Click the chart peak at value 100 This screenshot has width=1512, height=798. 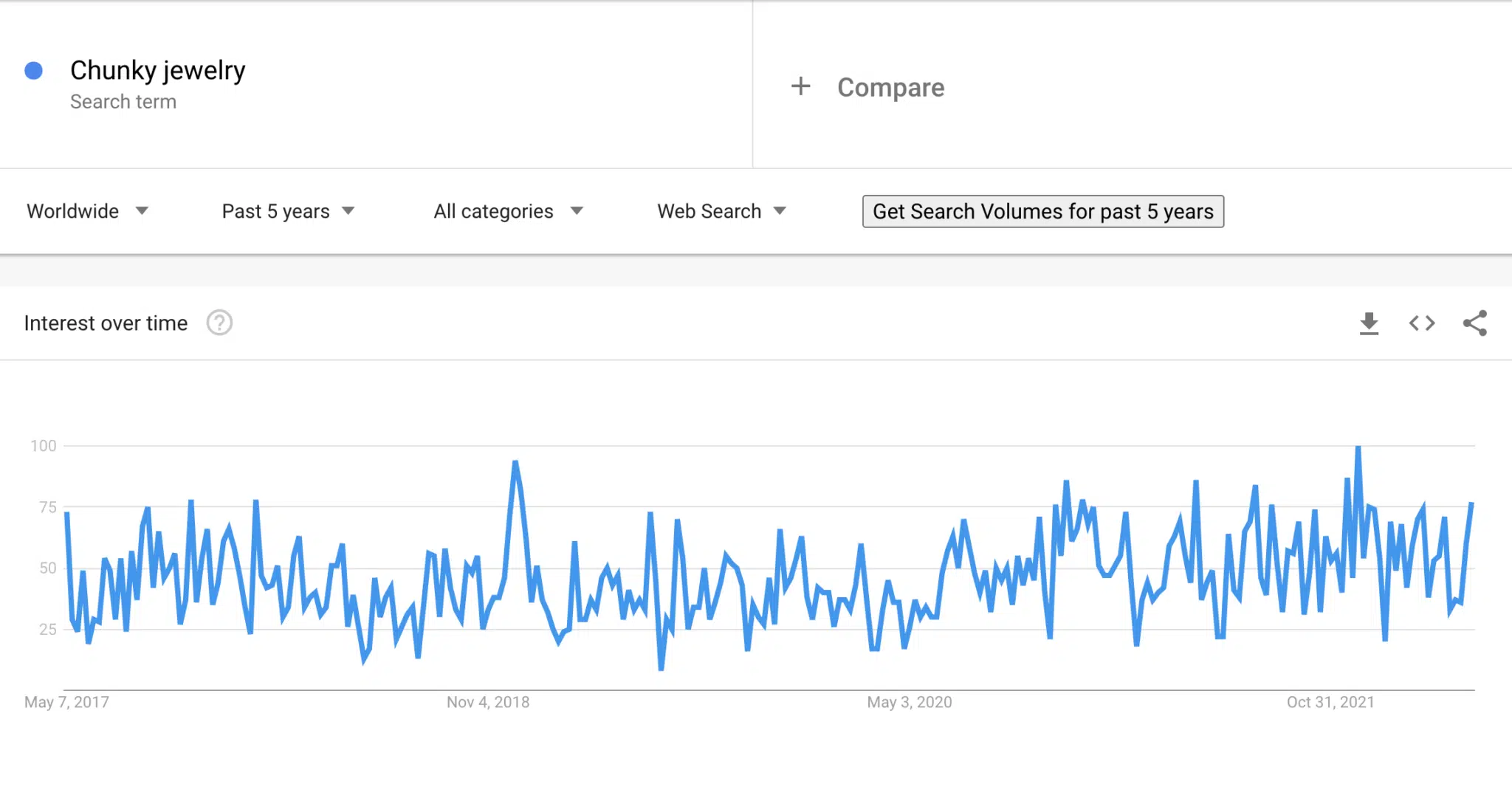click(1358, 447)
